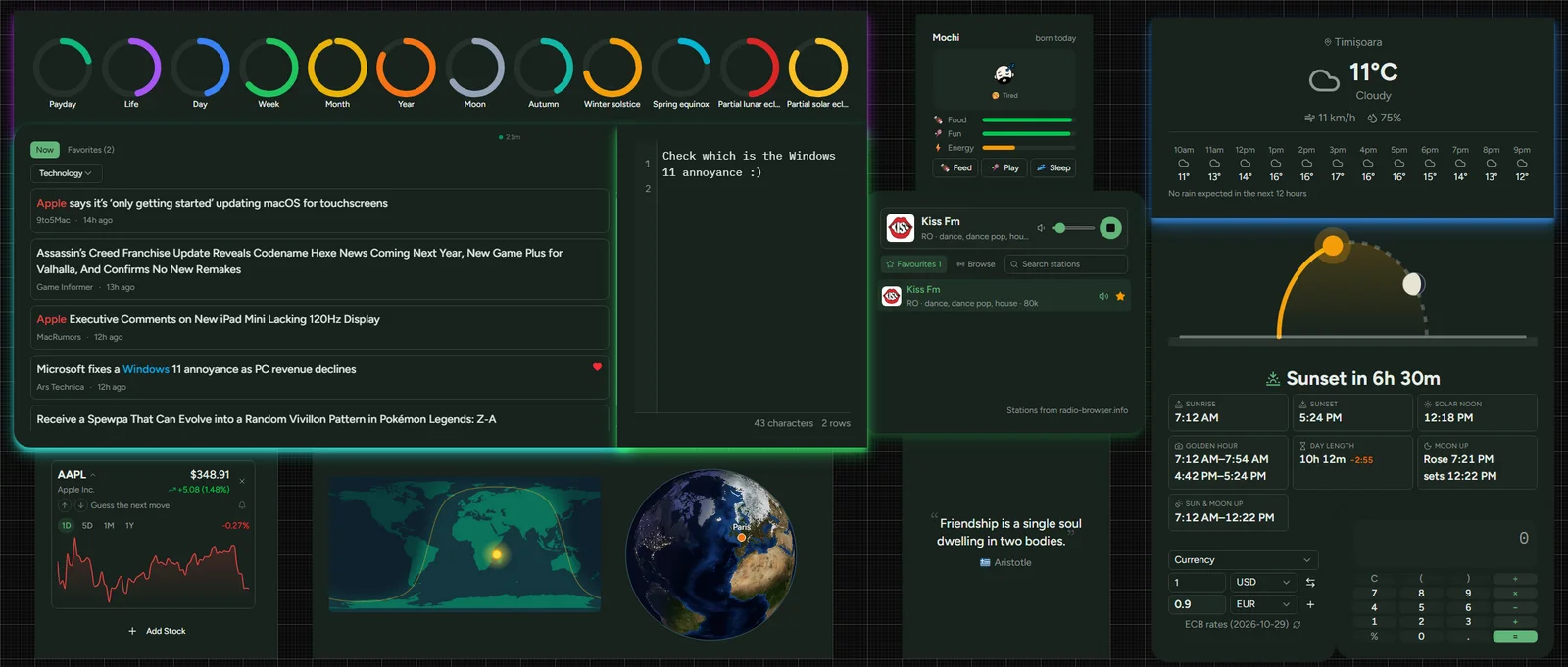Image resolution: width=1568 pixels, height=667 pixels.
Task: Feed Mochi the pet
Action: pos(955,167)
